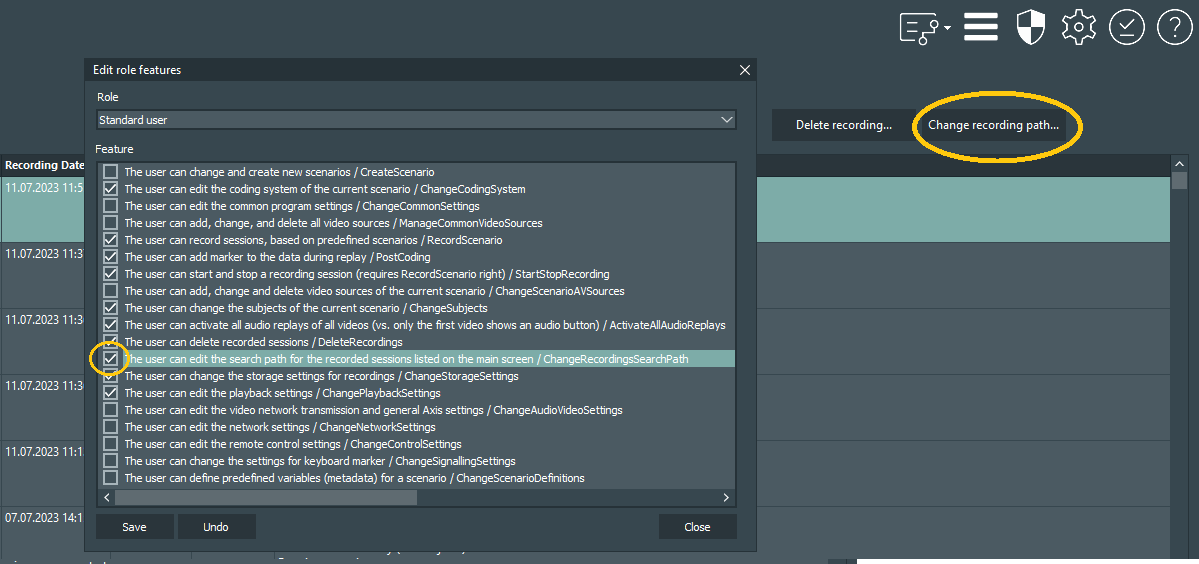The width and height of the screenshot is (1199, 564).
Task: Open the hamburger menu icon
Action: point(981,28)
